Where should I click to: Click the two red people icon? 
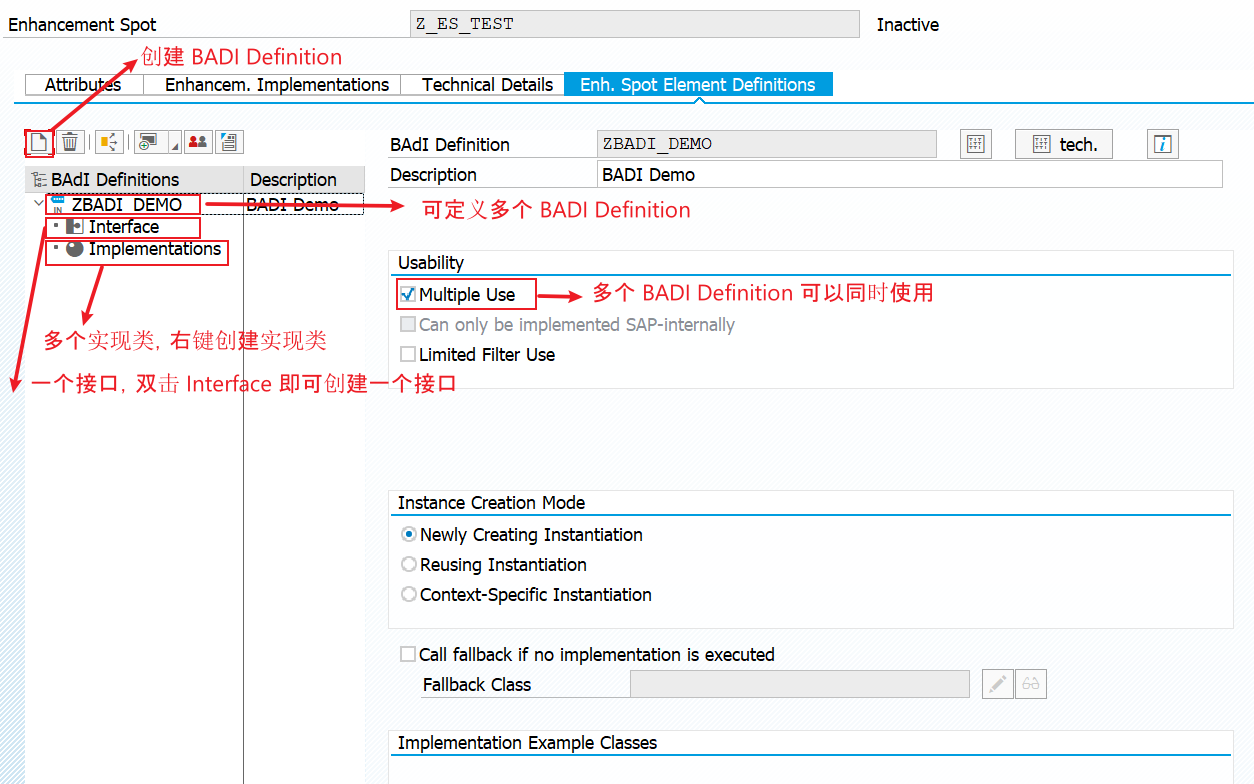pyautogui.click(x=198, y=142)
